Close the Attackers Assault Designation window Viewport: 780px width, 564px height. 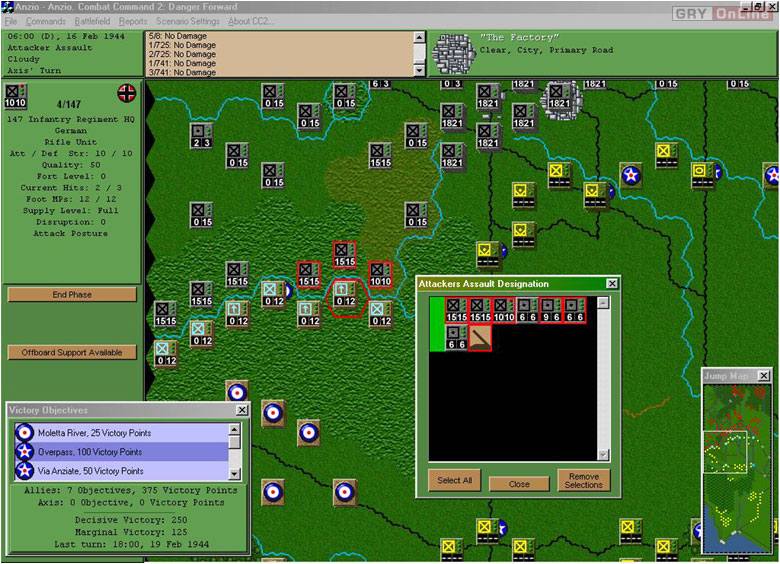click(612, 283)
